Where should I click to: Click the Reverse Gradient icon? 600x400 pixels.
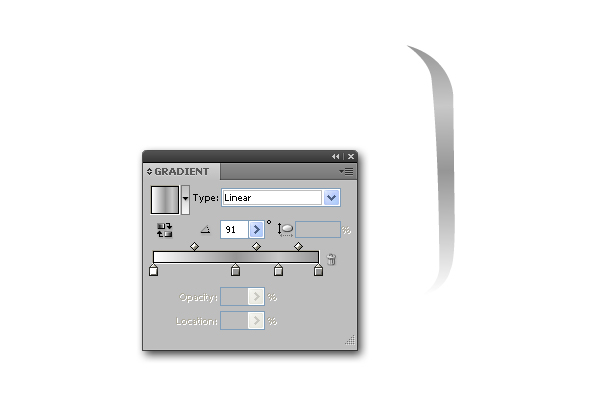[x=165, y=230]
